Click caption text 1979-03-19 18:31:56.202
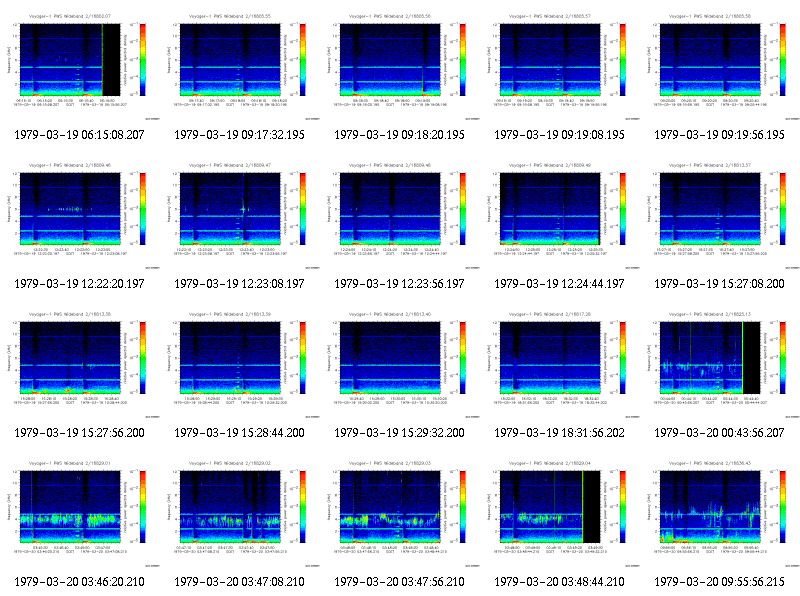Image resolution: width=800 pixels, height=596 pixels. tap(559, 433)
